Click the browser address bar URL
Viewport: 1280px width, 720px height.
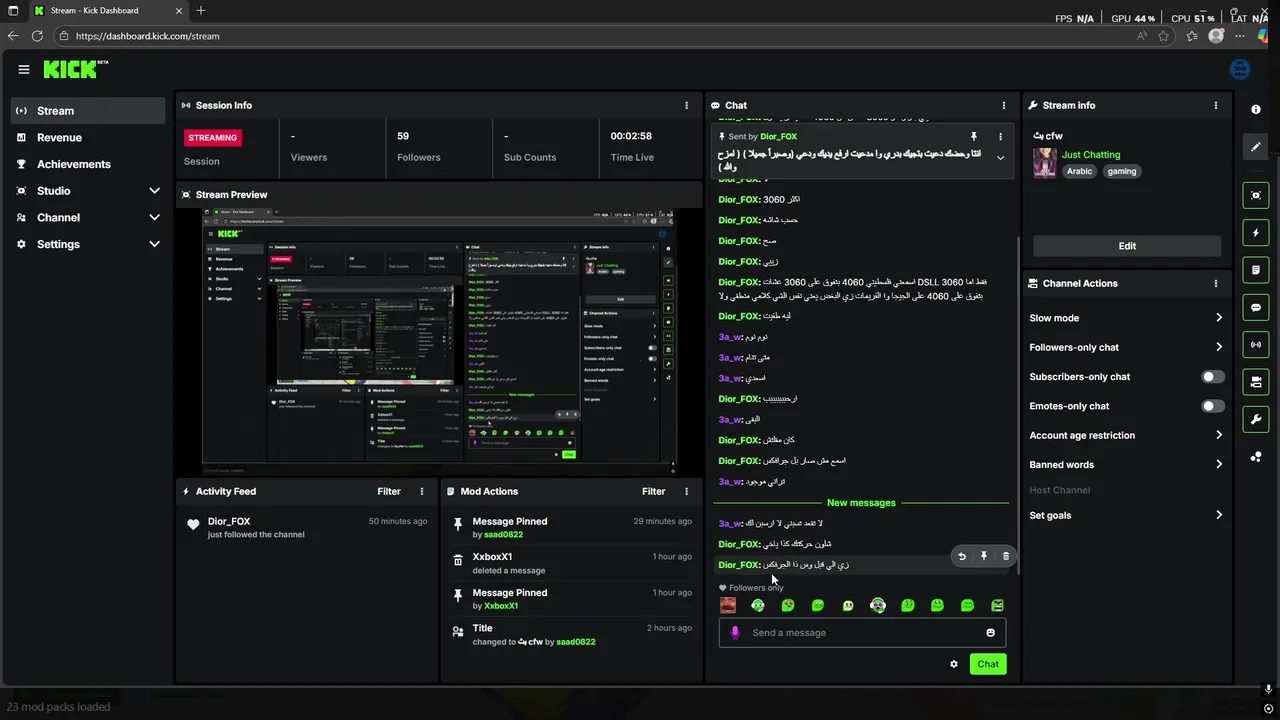pyautogui.click(x=147, y=36)
